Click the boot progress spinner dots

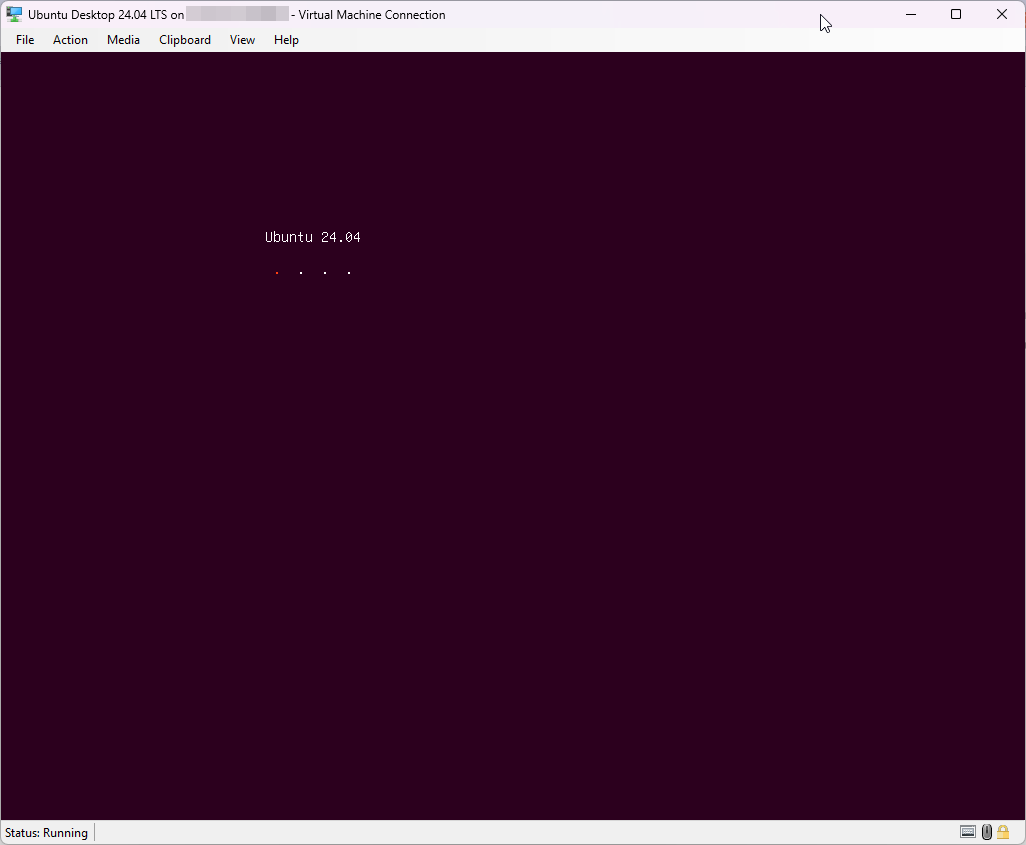pyautogui.click(x=312, y=271)
